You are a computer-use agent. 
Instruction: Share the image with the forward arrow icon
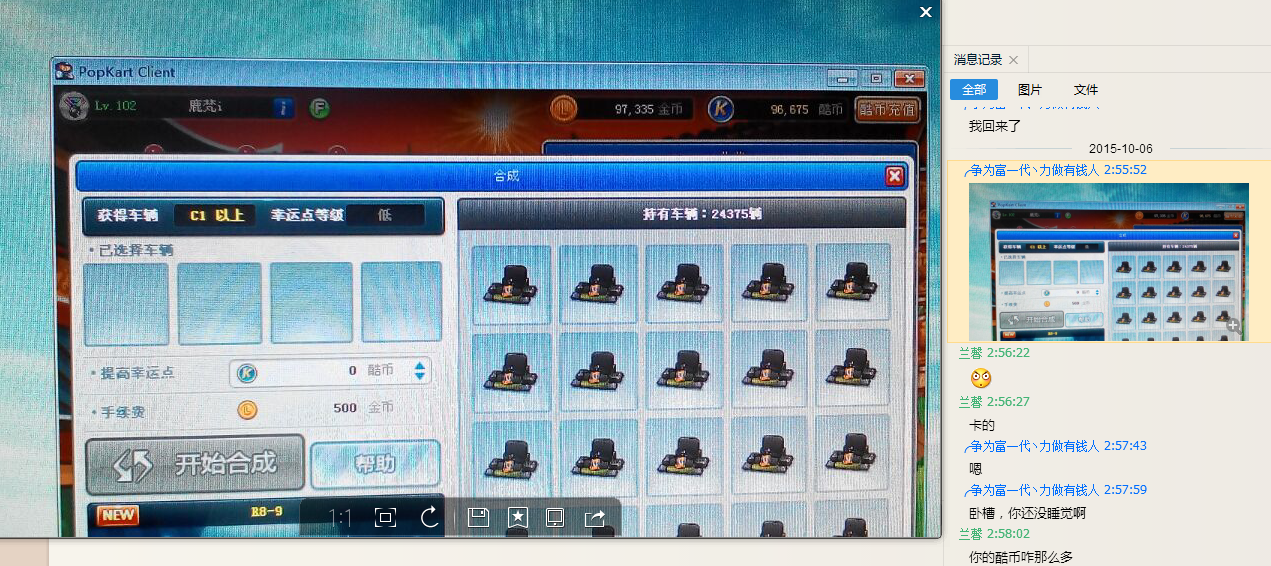(x=595, y=517)
